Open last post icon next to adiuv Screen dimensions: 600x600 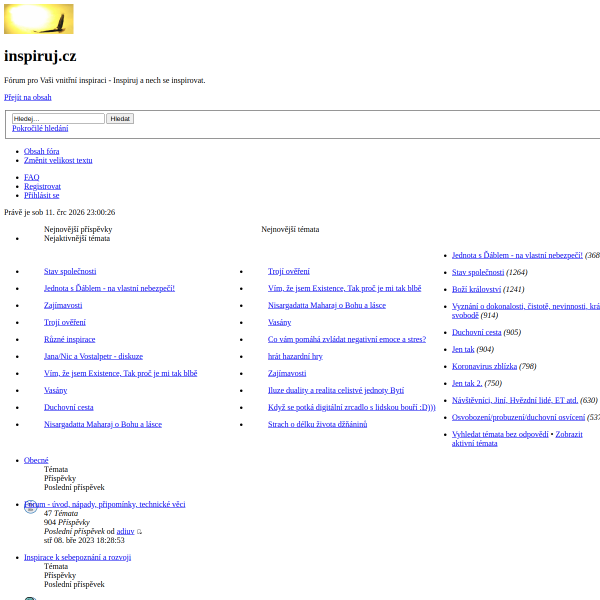coord(139,532)
